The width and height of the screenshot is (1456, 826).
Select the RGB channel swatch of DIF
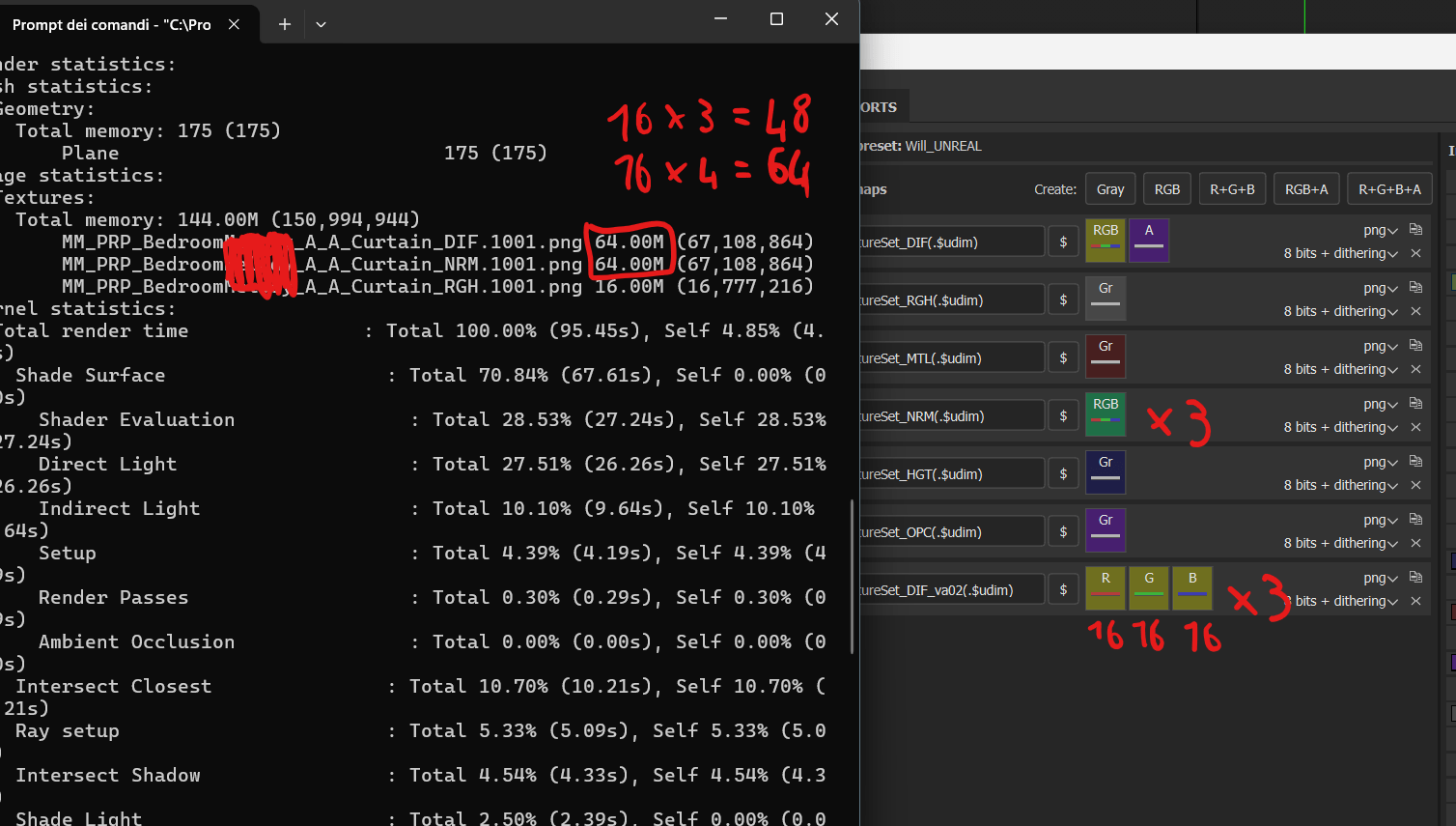[1106, 241]
